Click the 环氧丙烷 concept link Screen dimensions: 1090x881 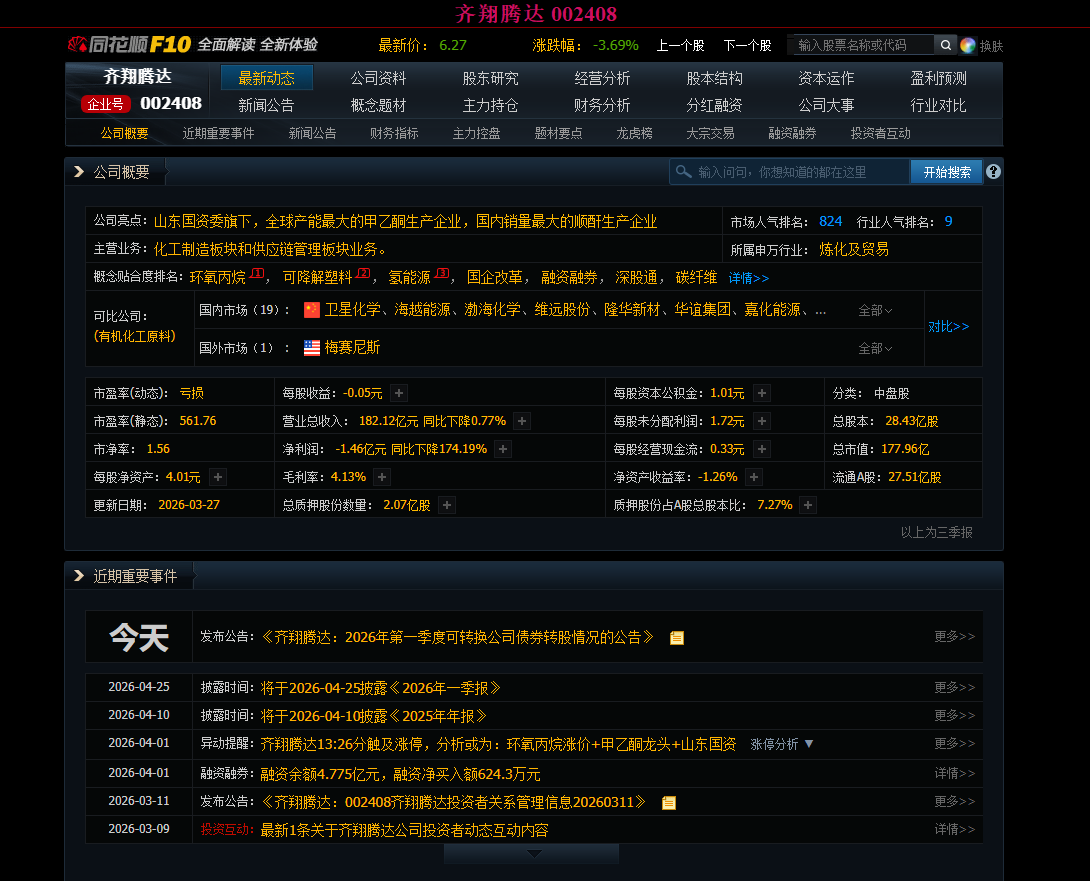218,277
